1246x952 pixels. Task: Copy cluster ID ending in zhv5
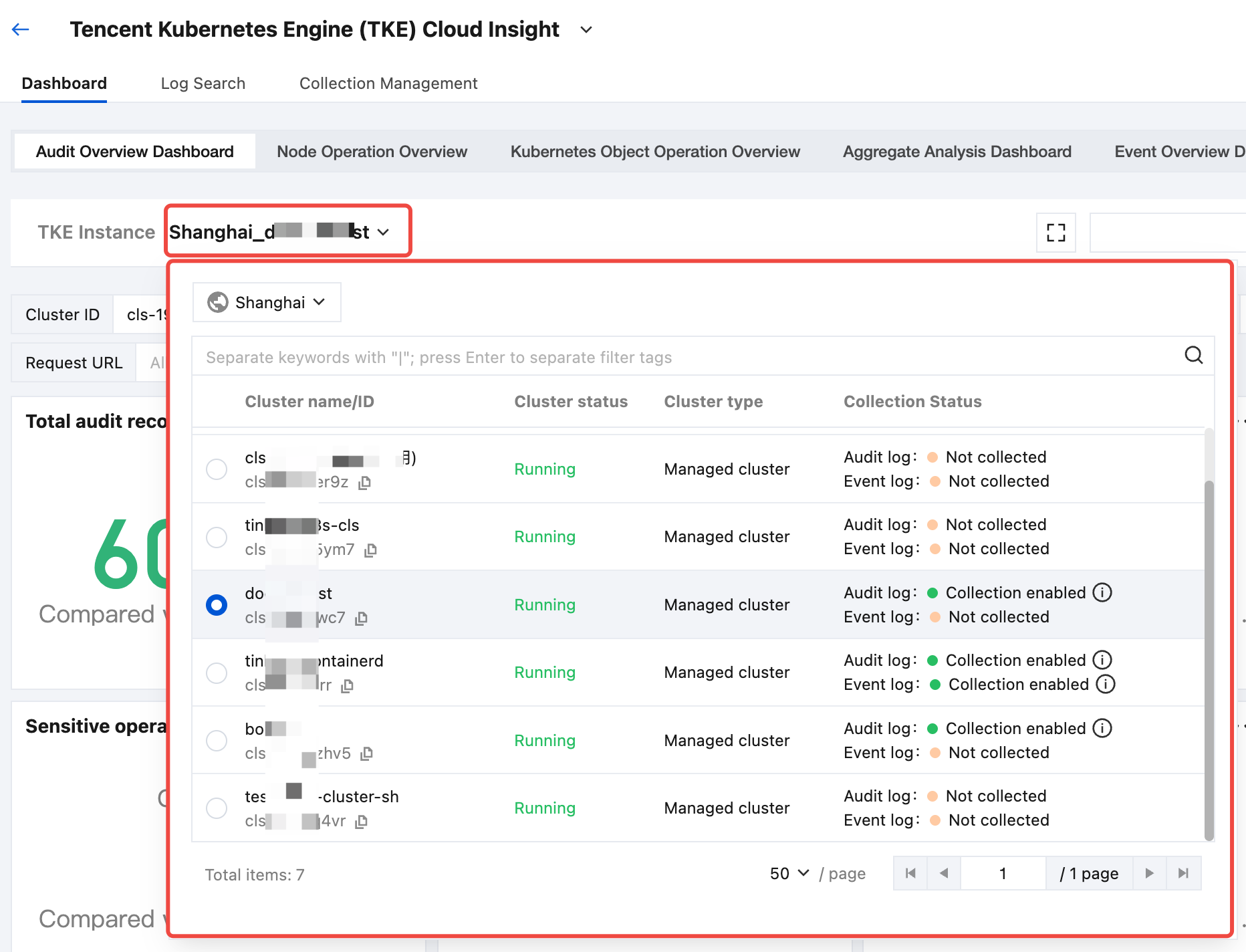pos(366,754)
